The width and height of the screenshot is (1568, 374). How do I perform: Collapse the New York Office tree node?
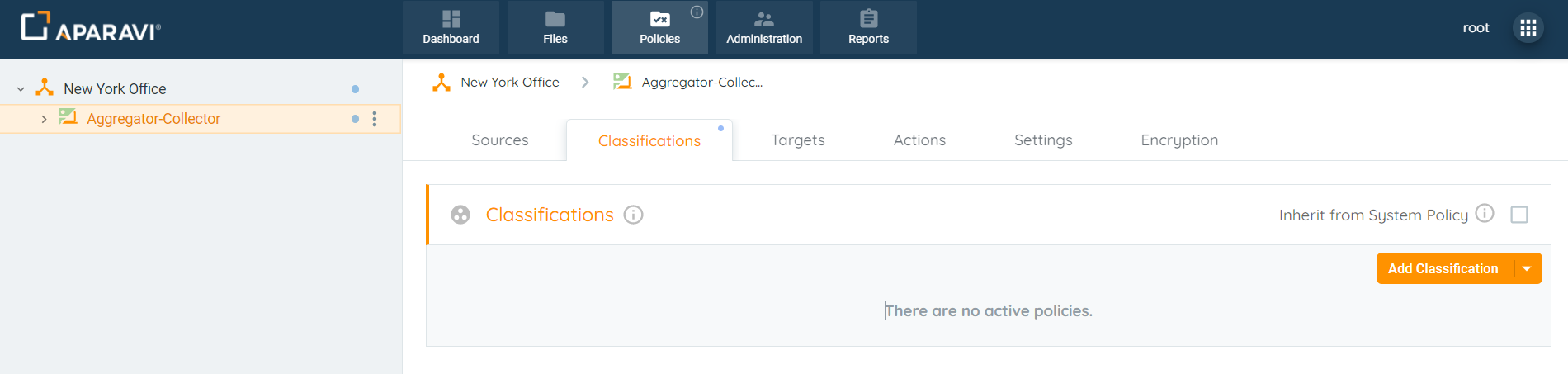click(21, 89)
